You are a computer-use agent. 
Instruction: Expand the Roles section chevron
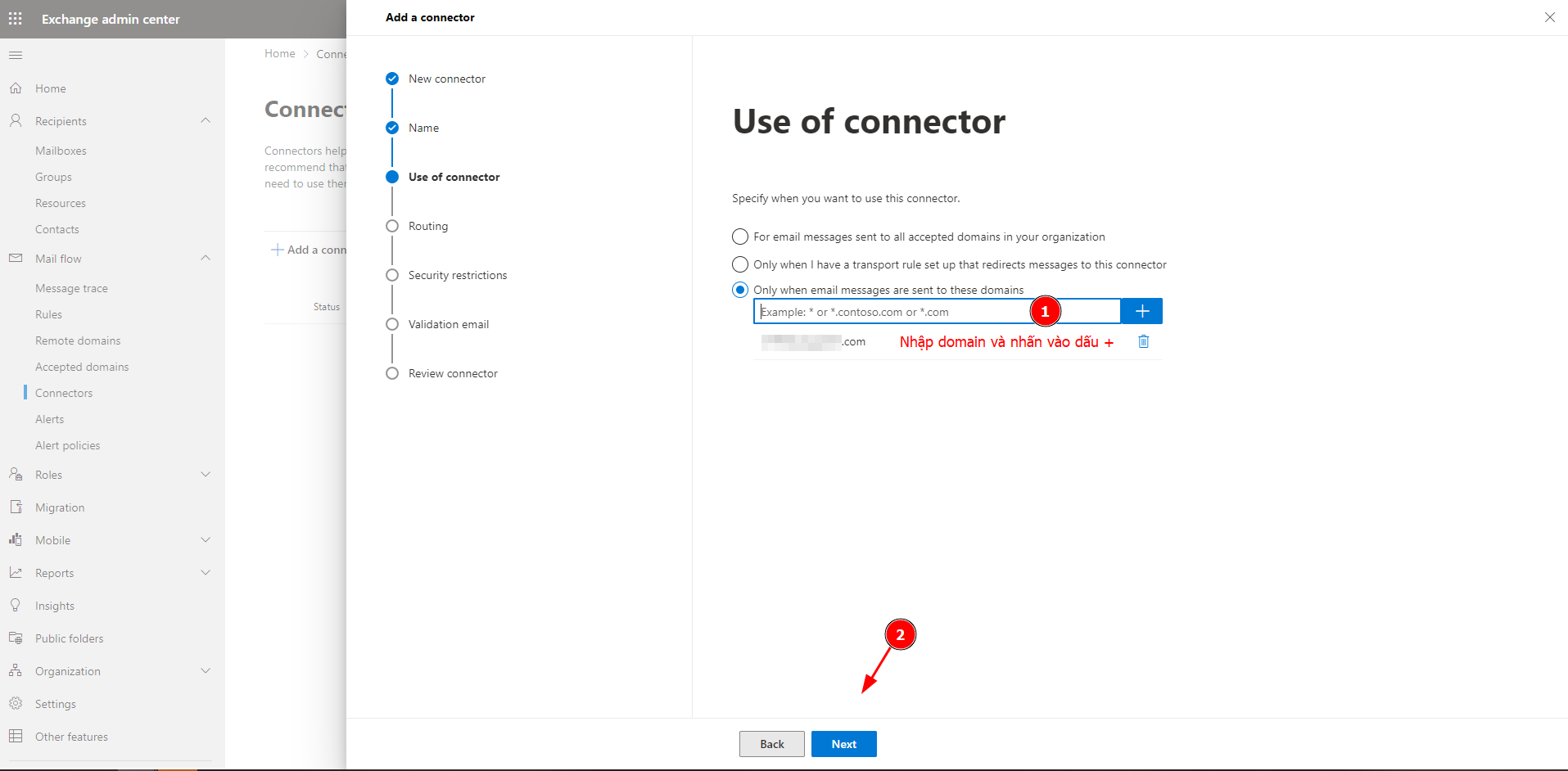point(206,474)
